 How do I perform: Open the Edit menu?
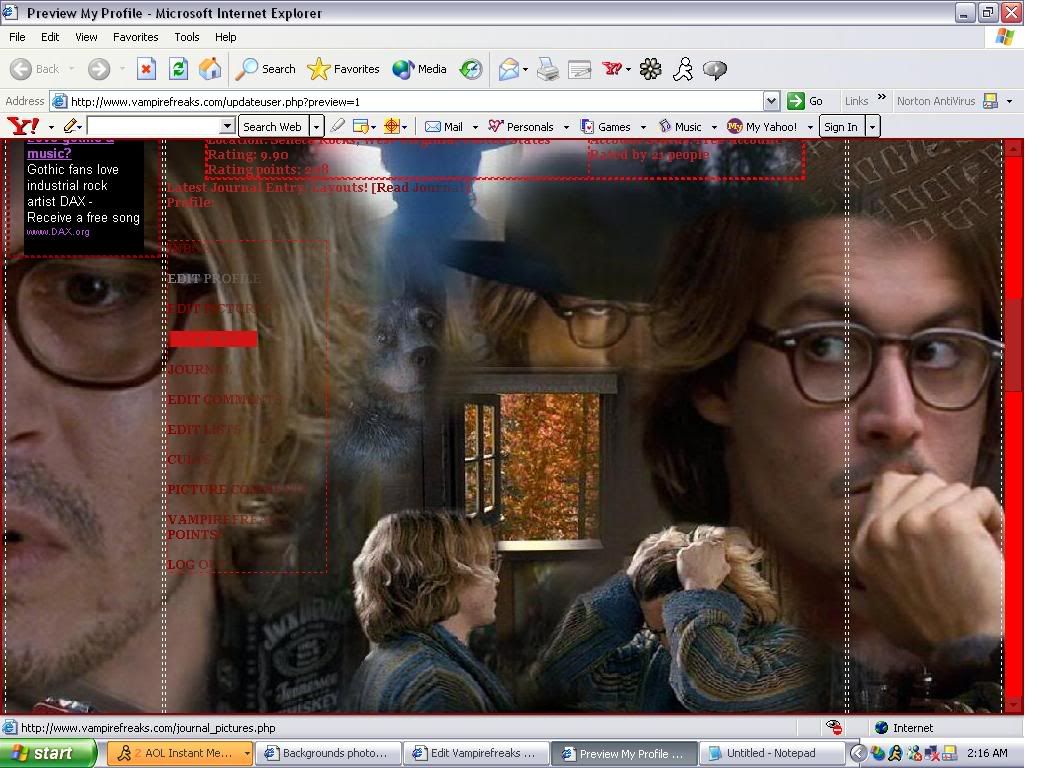click(50, 37)
